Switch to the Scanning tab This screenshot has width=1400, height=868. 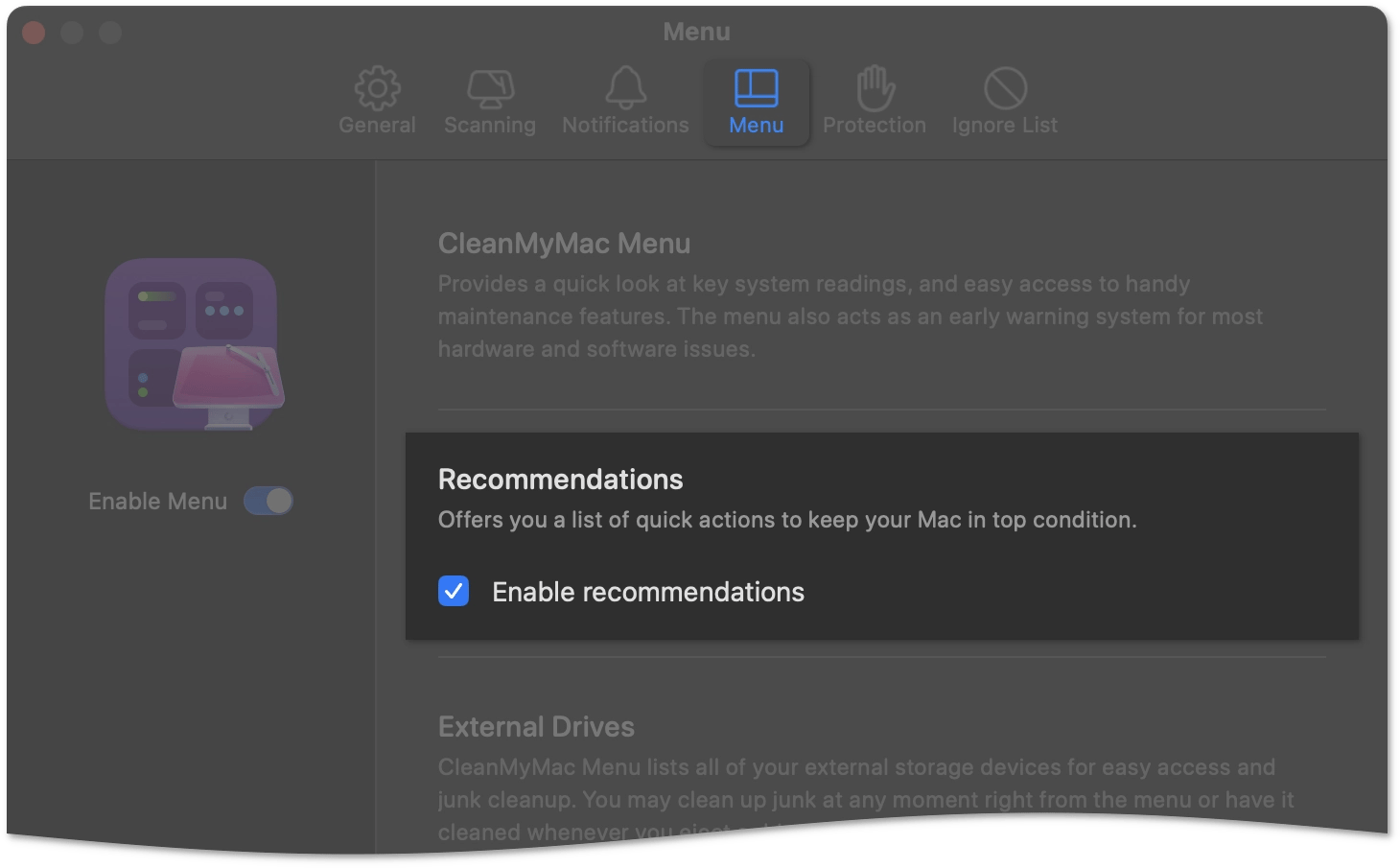(x=490, y=102)
